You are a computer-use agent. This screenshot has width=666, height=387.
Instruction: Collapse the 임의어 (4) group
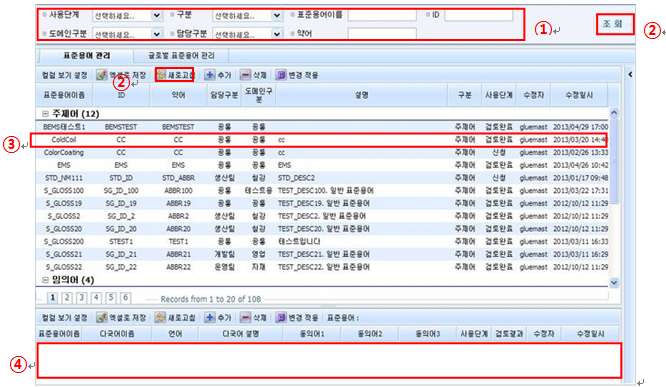(45, 280)
